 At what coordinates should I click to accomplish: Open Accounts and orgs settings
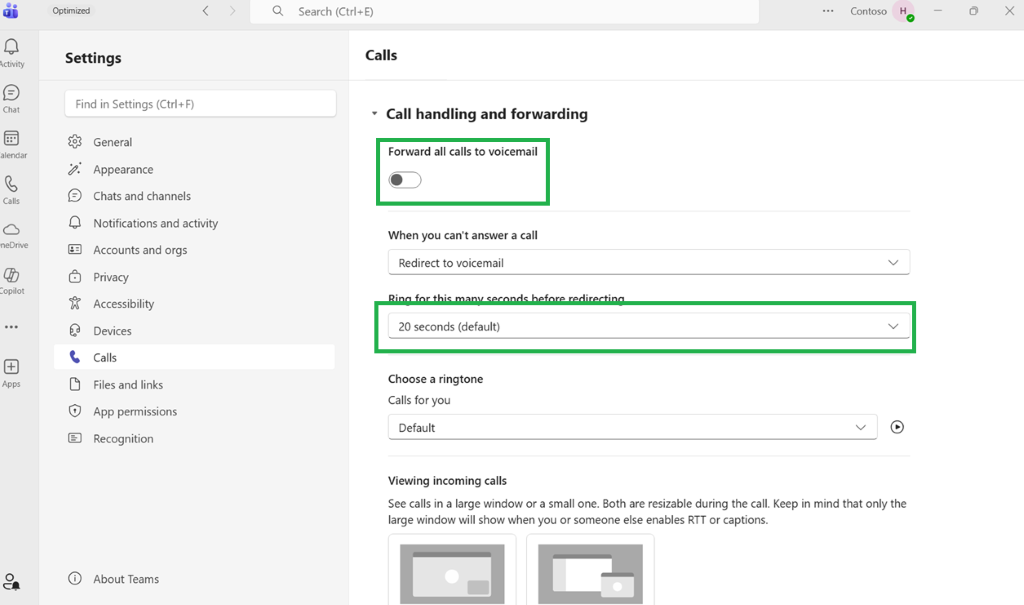point(140,250)
